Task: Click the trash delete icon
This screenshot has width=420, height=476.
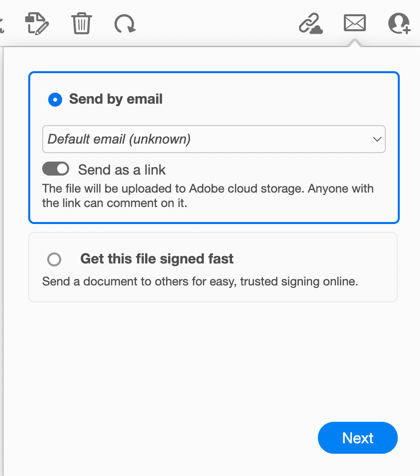Action: click(x=81, y=23)
